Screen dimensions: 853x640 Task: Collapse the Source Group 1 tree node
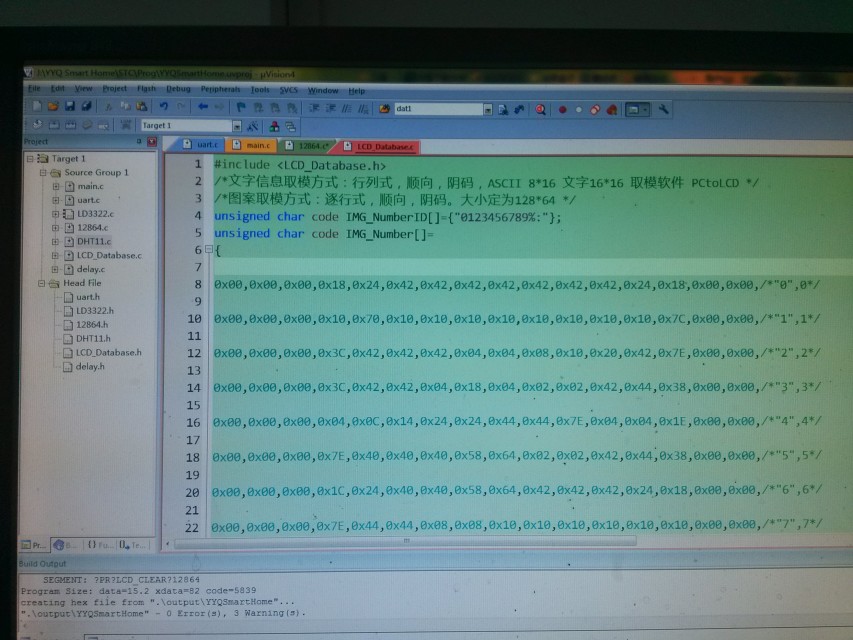tap(43, 172)
